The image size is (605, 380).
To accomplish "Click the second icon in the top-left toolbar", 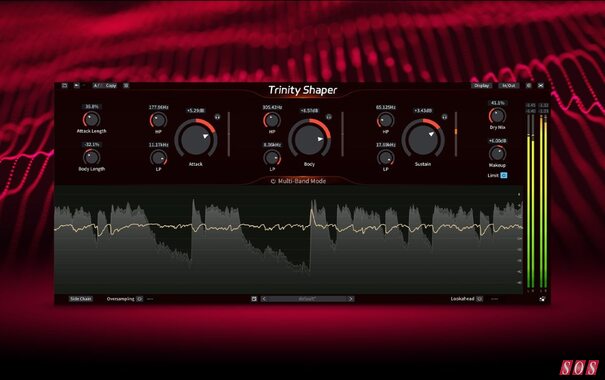I will coord(76,86).
